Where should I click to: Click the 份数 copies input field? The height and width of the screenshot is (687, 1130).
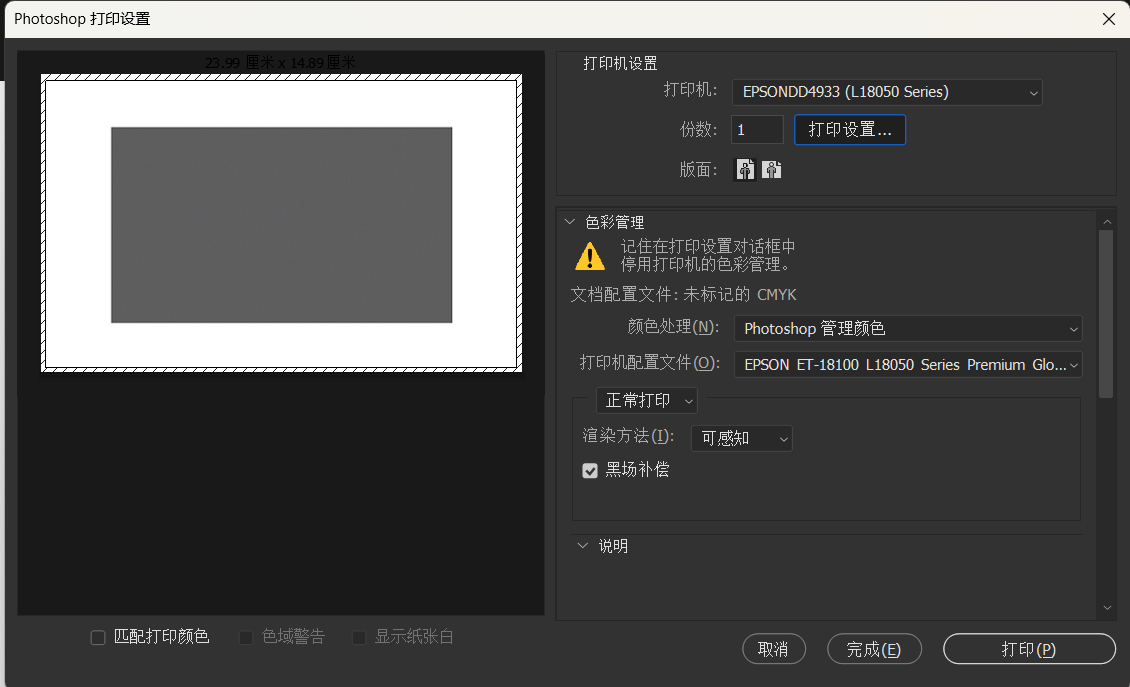click(x=757, y=129)
